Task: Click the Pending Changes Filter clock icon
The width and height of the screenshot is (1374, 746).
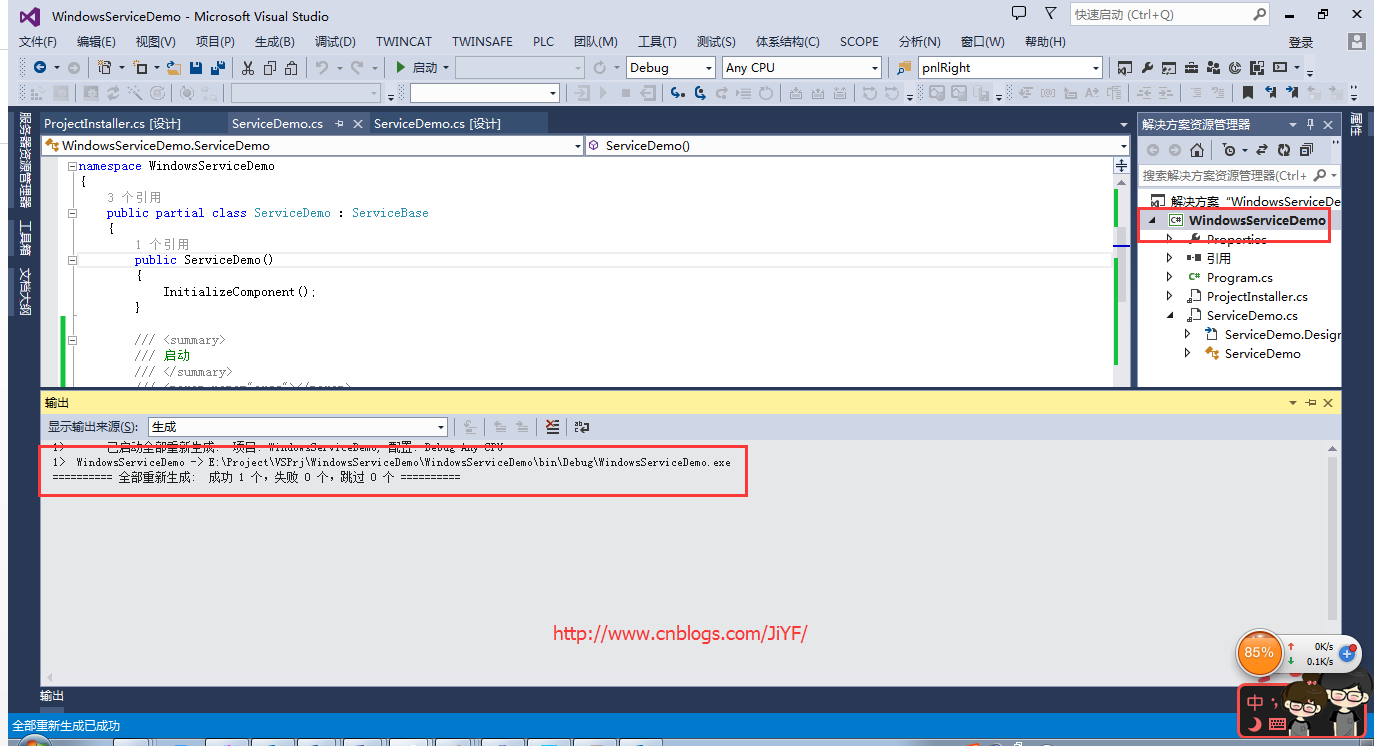Action: coord(1229,150)
